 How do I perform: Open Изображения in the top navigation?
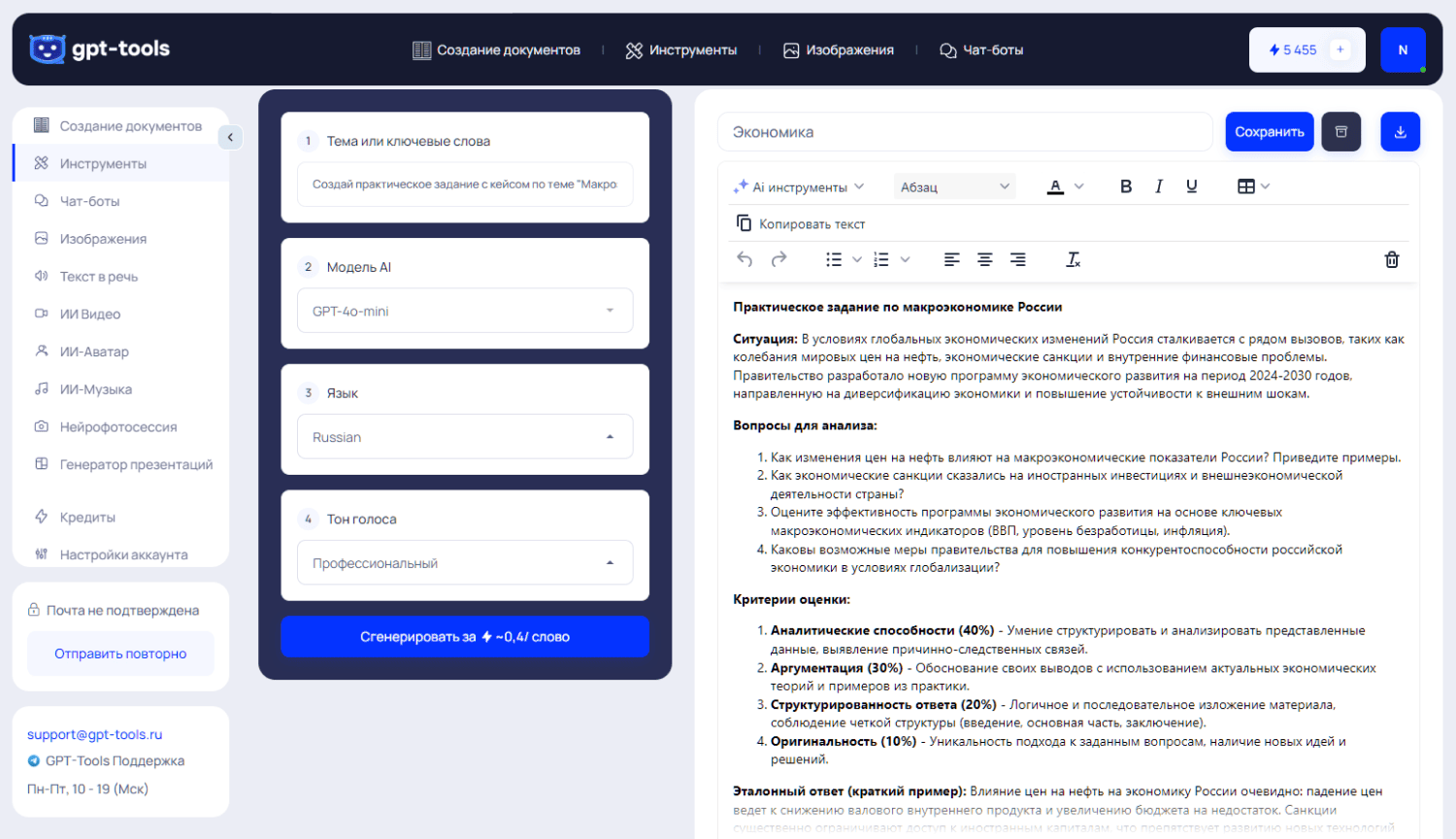coord(839,50)
